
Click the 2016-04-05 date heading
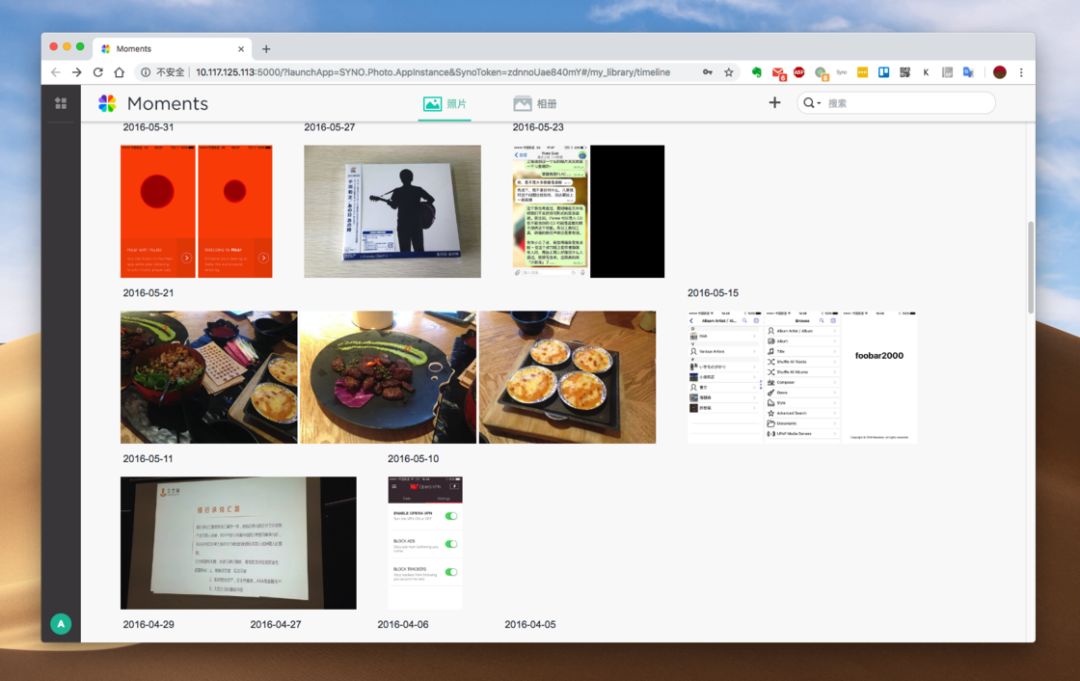(x=530, y=625)
